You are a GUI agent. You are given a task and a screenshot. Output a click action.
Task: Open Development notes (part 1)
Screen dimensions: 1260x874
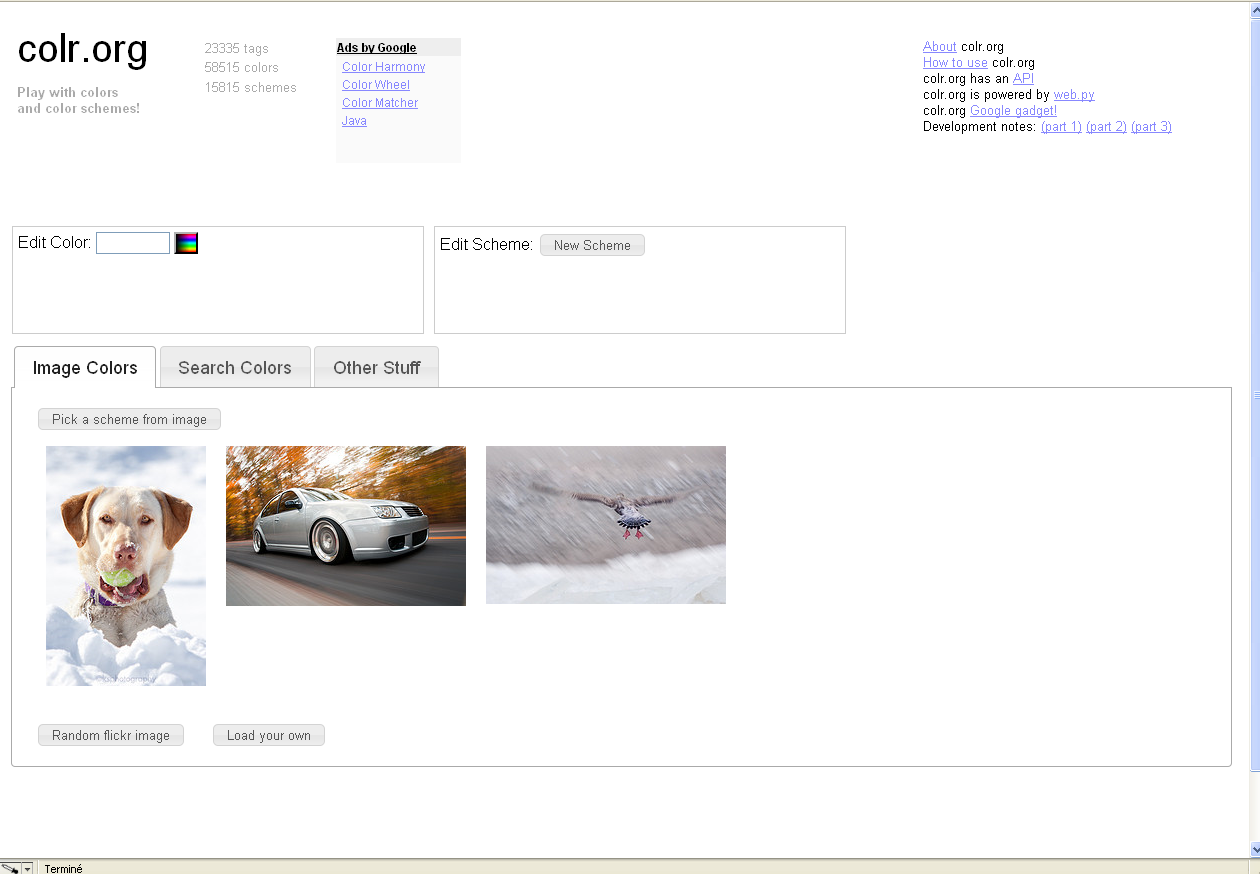click(1061, 126)
